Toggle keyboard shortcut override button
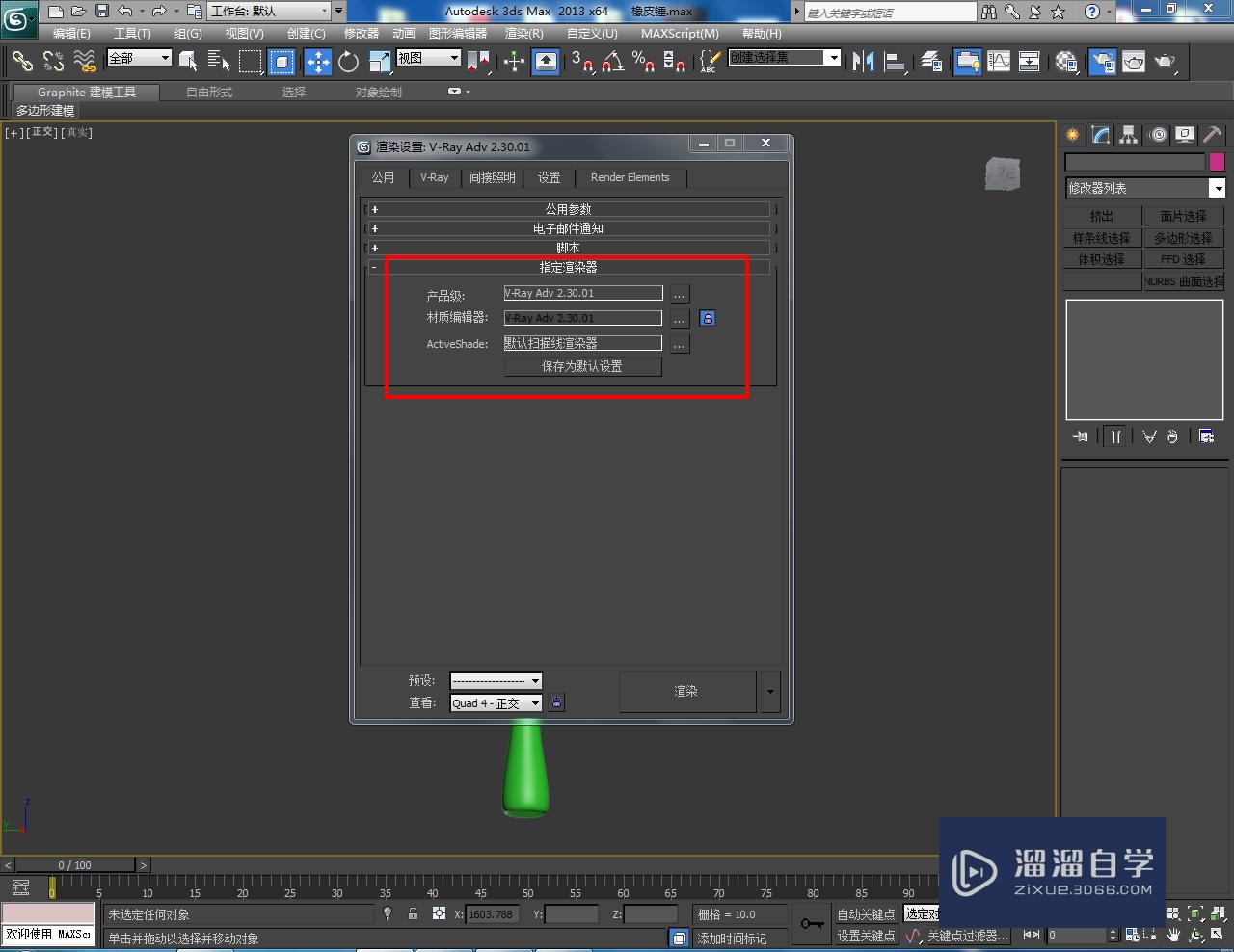 (x=546, y=62)
